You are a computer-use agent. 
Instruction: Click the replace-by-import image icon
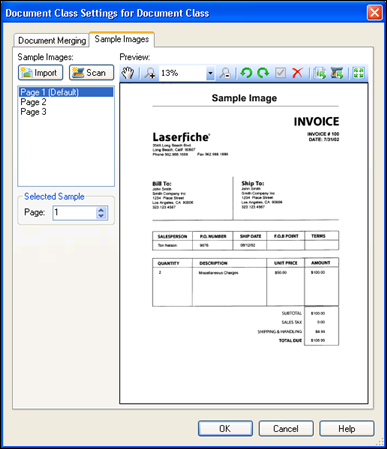(x=320, y=73)
